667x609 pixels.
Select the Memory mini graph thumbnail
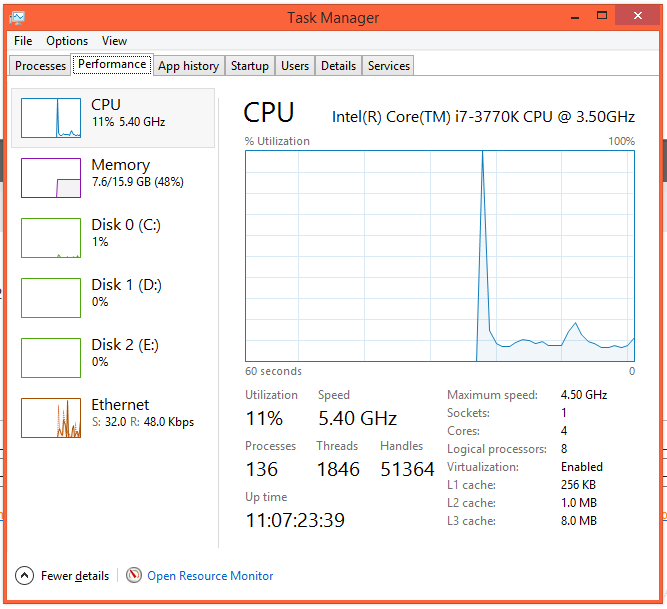tap(51, 178)
